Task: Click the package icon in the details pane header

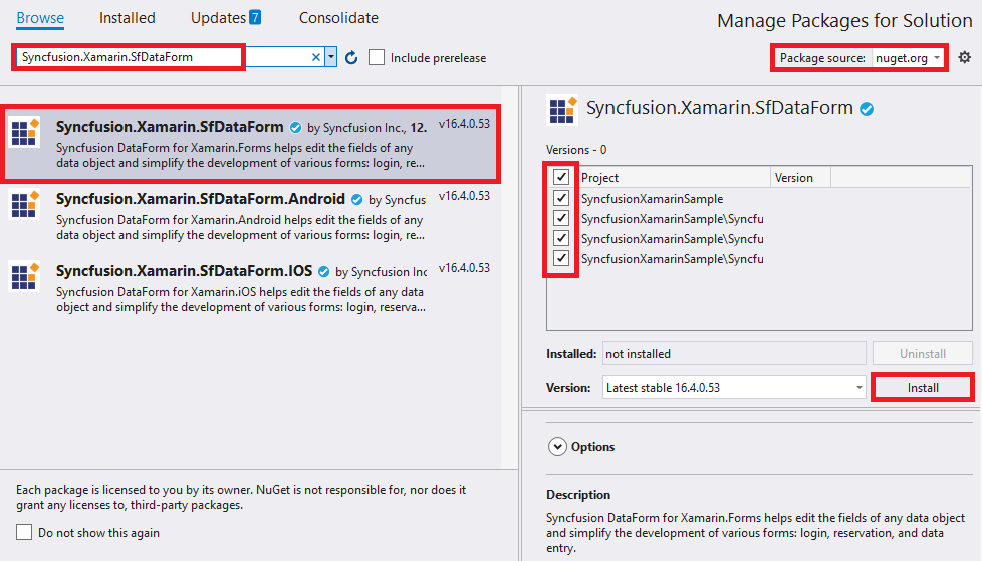Action: tap(562, 109)
